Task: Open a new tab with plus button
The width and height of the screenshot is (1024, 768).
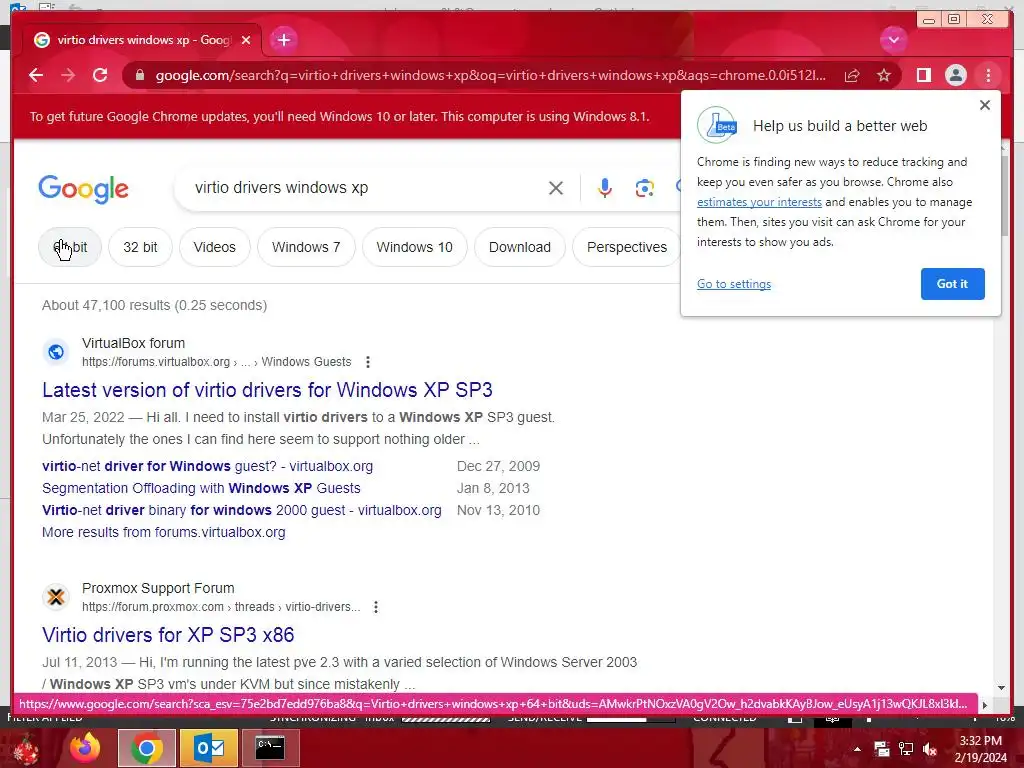Action: (x=283, y=40)
